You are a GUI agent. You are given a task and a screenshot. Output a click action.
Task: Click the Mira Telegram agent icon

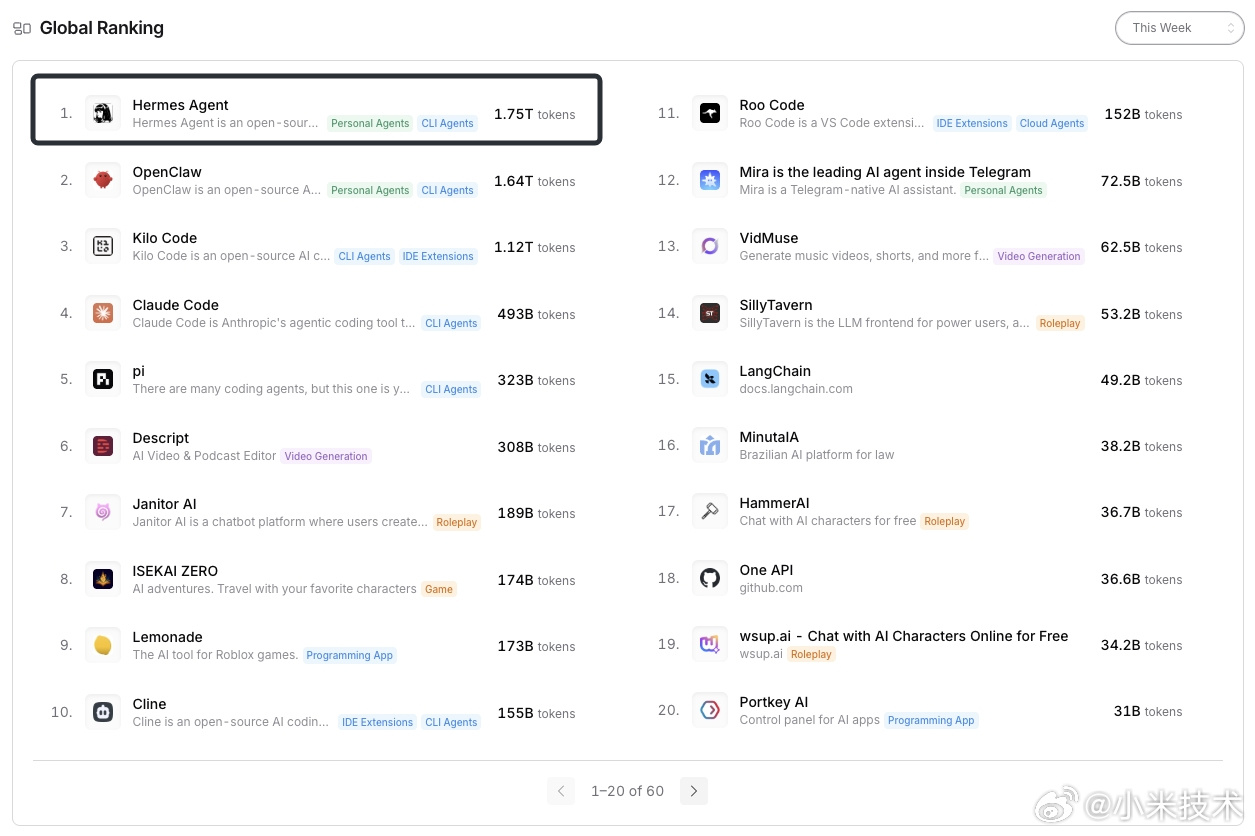[710, 180]
